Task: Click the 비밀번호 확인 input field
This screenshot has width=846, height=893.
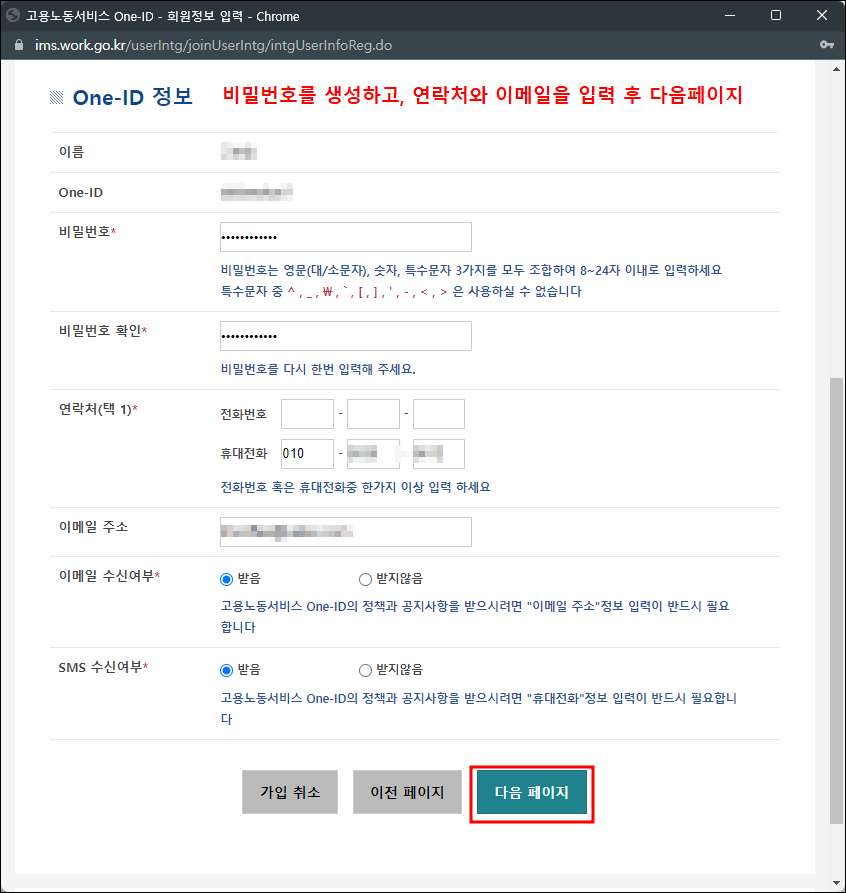Action: click(345, 336)
